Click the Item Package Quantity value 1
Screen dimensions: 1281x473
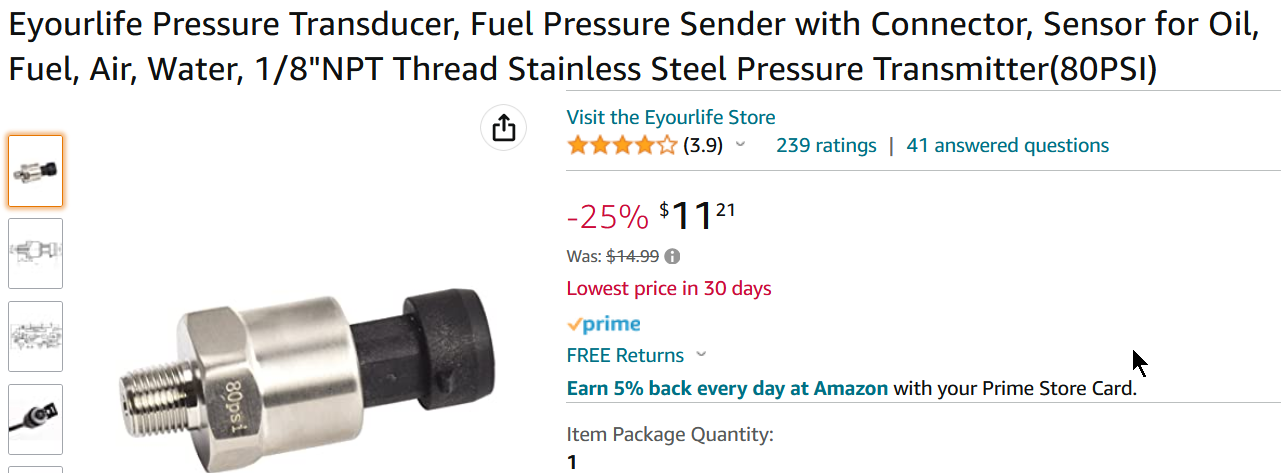pos(572,463)
